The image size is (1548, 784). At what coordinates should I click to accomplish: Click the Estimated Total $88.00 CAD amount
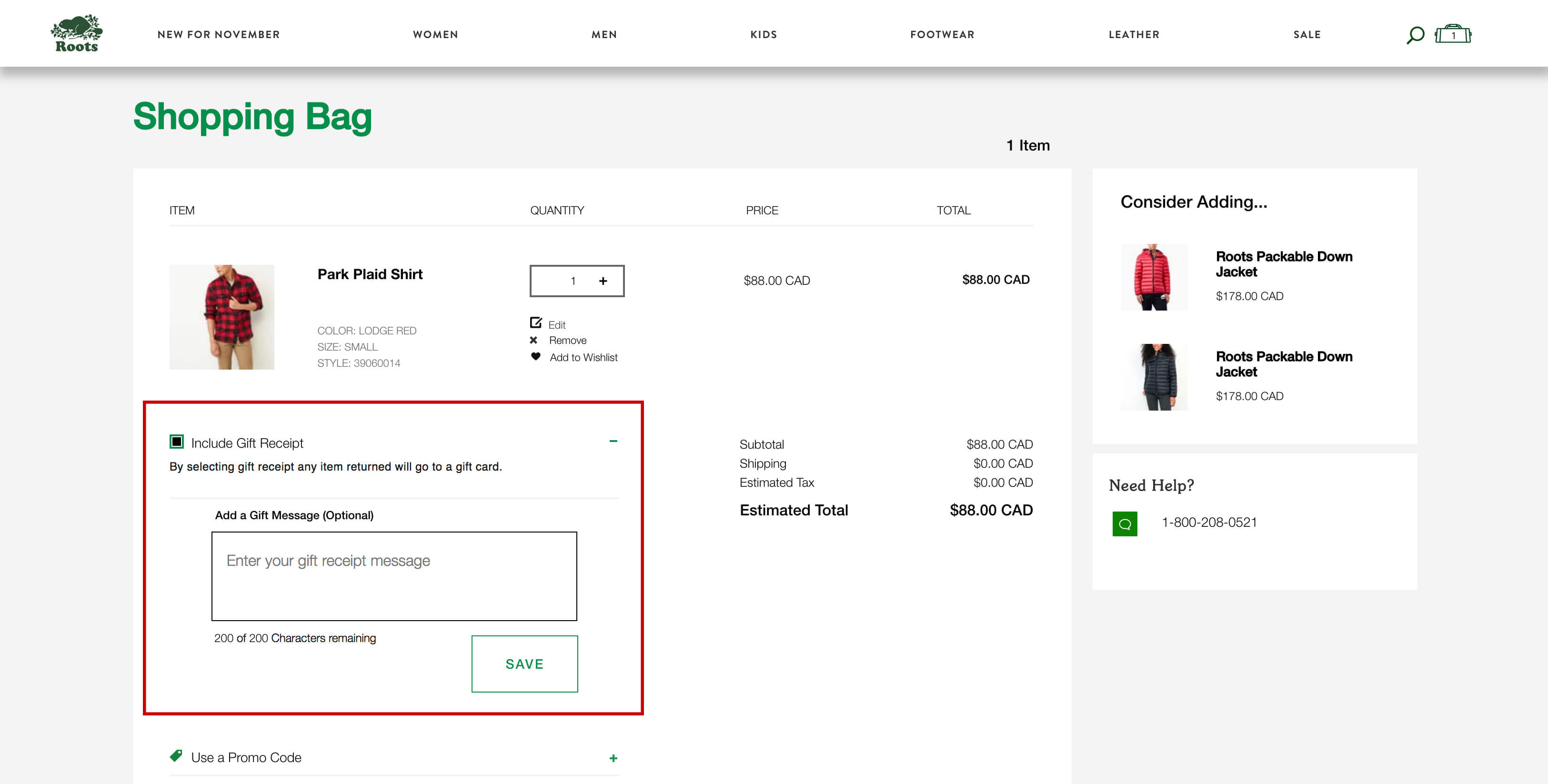tap(991, 510)
